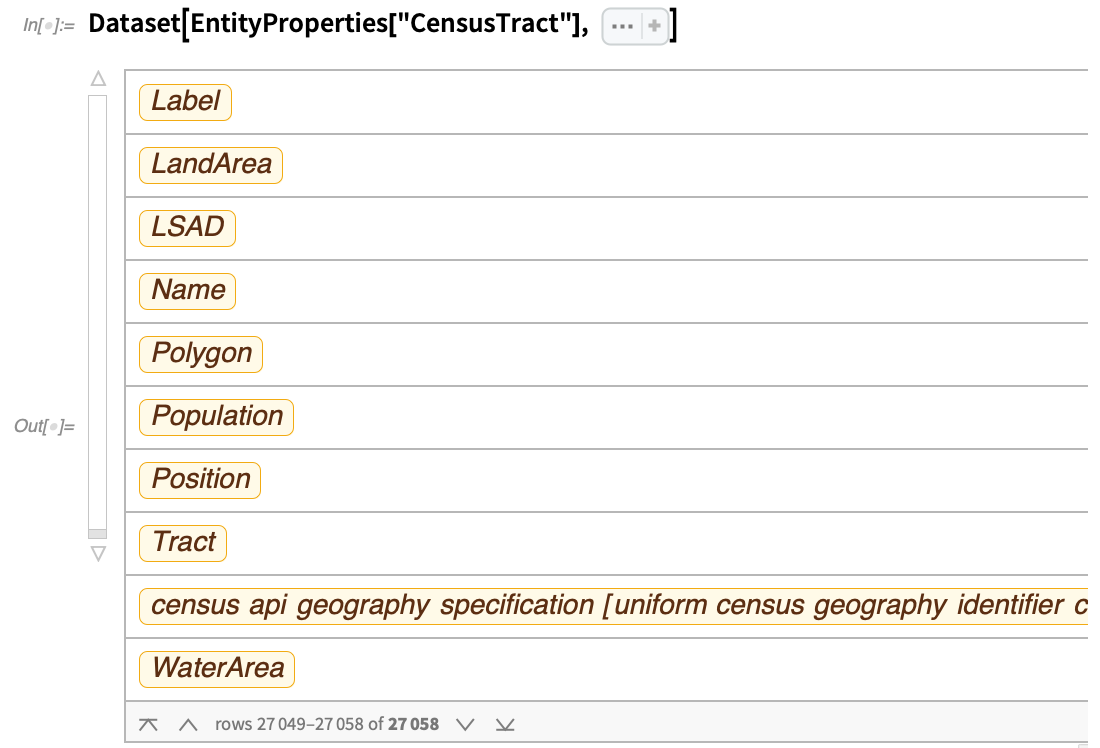This screenshot has width=1100, height=748.
Task: Click the Position property entry
Action: (200, 480)
